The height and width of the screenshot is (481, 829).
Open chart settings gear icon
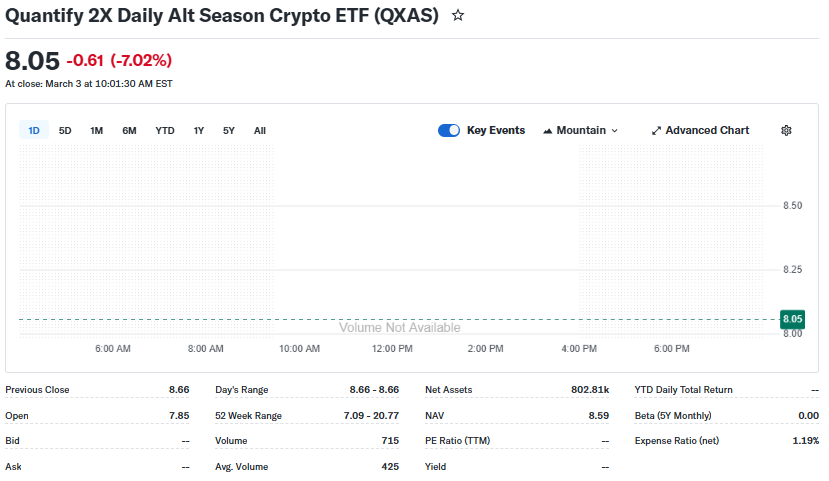coord(786,130)
